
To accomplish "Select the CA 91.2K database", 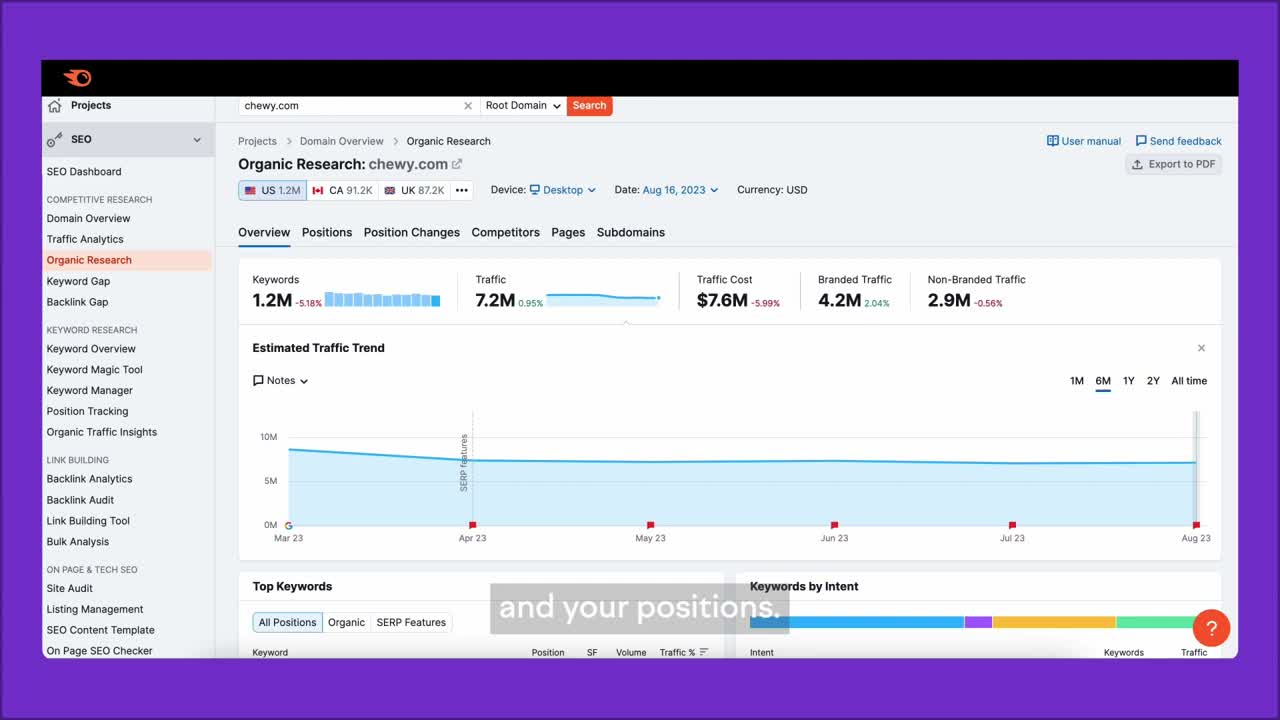I will tap(342, 190).
